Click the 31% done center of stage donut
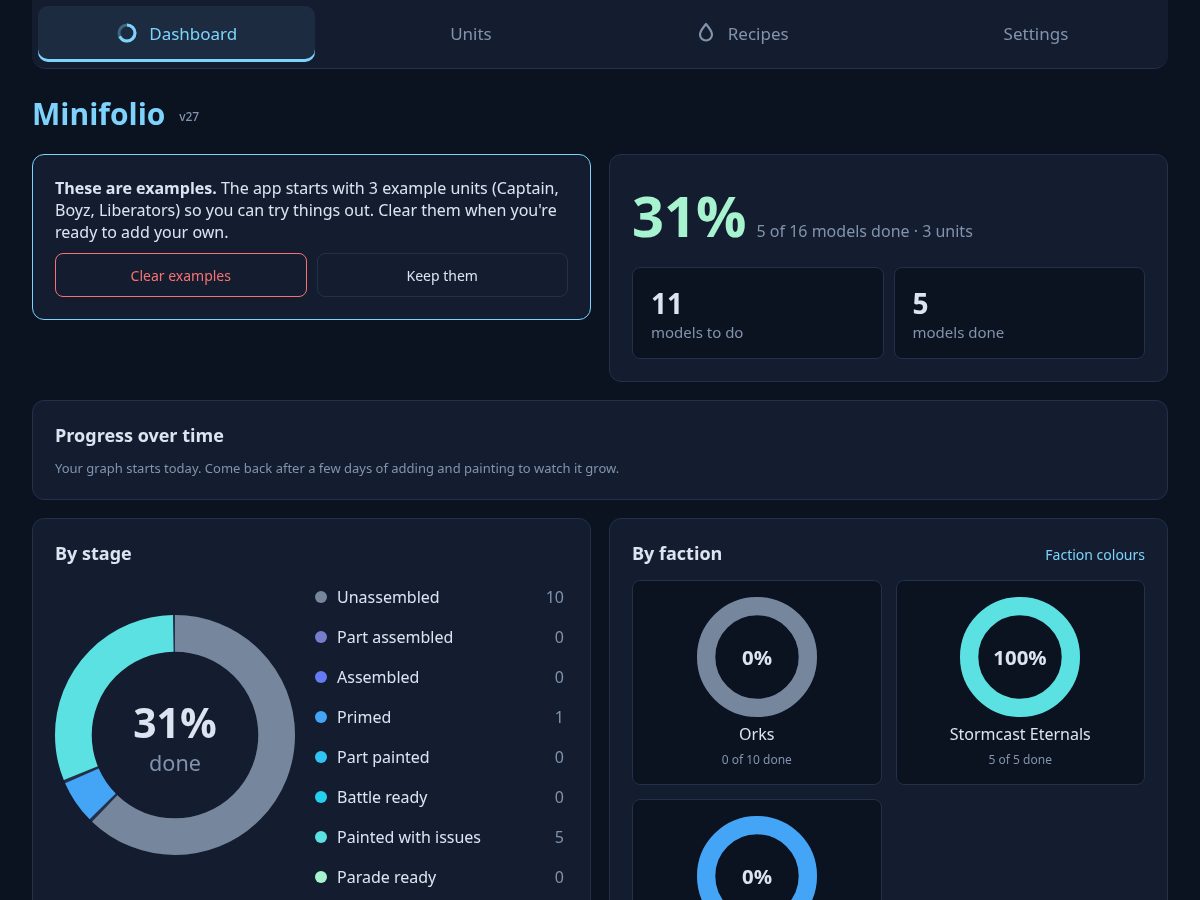 (175, 738)
